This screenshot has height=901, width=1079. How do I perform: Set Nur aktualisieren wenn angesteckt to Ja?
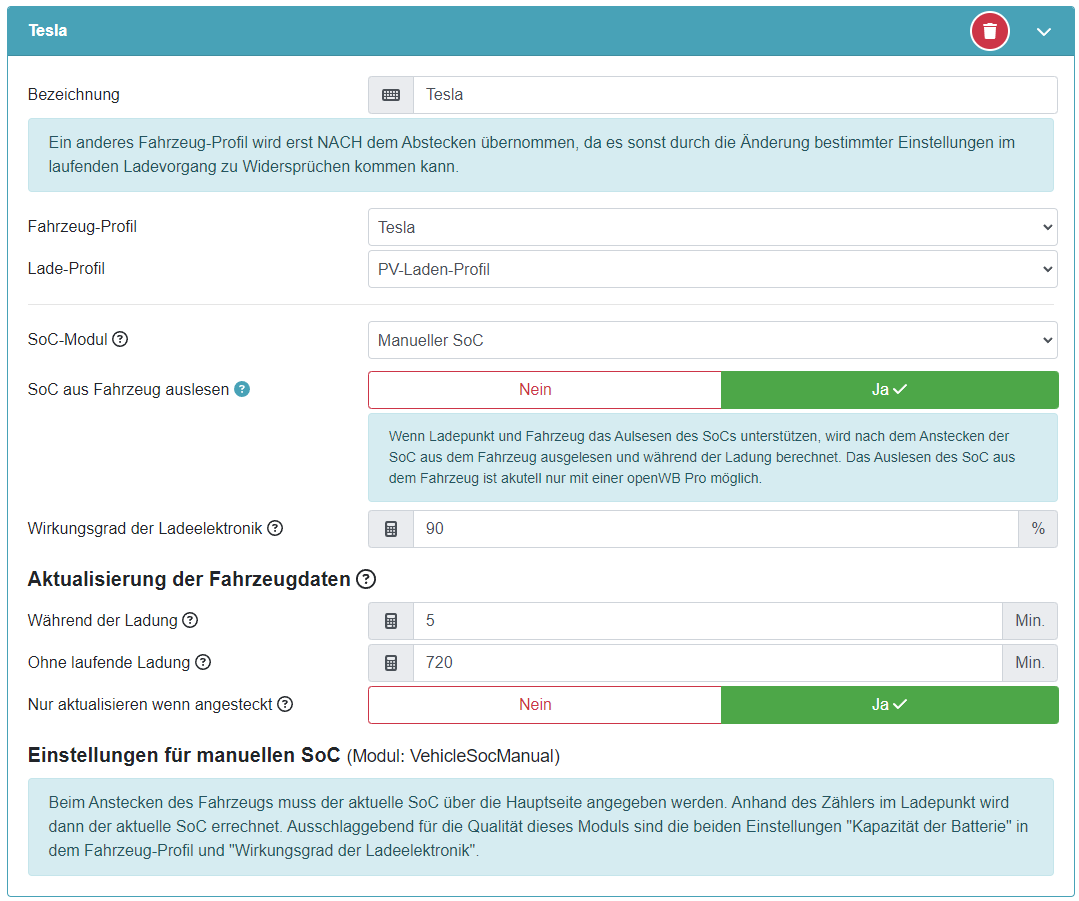pyautogui.click(x=890, y=705)
